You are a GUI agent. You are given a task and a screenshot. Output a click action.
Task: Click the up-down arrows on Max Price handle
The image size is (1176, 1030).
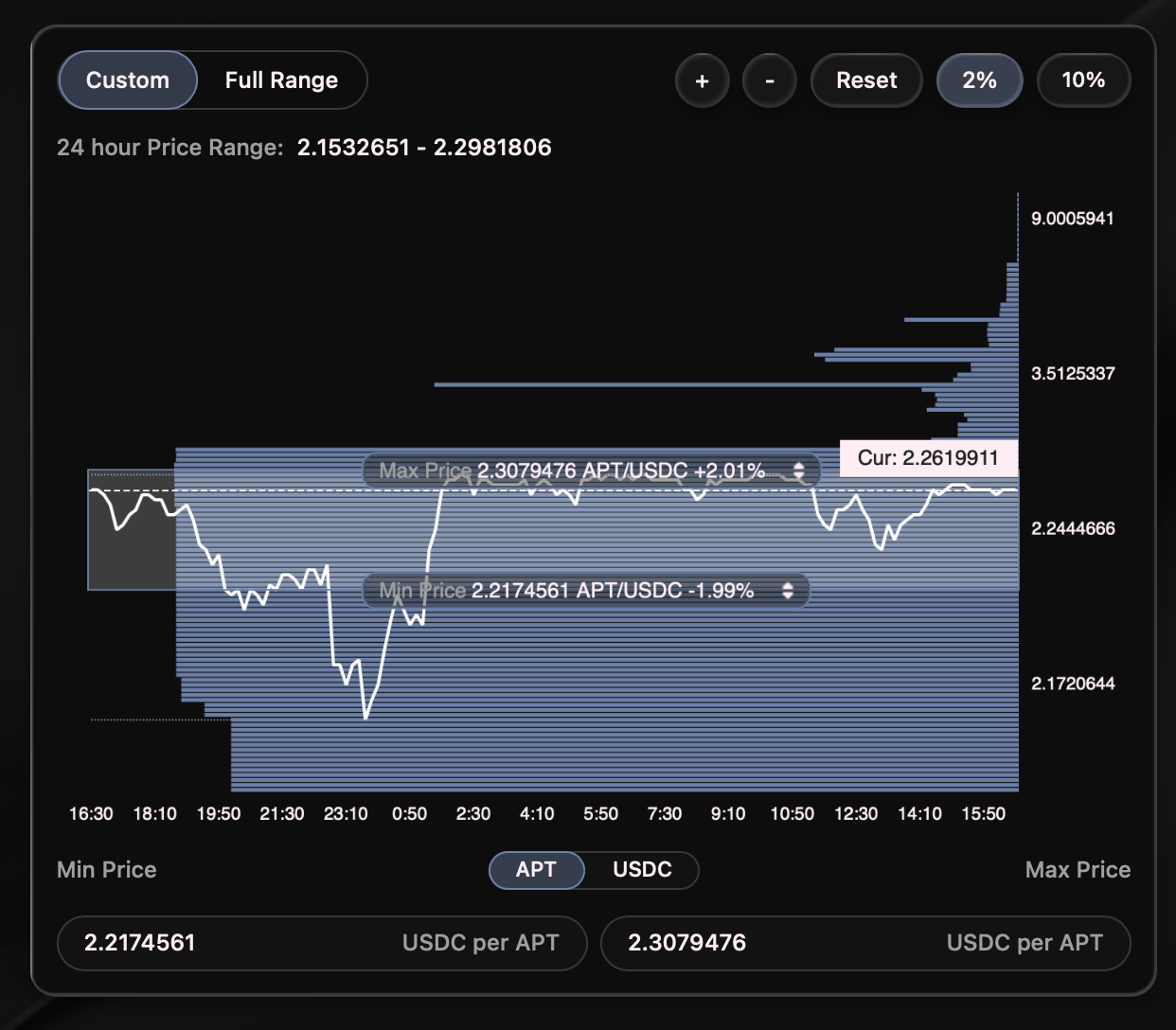[798, 471]
